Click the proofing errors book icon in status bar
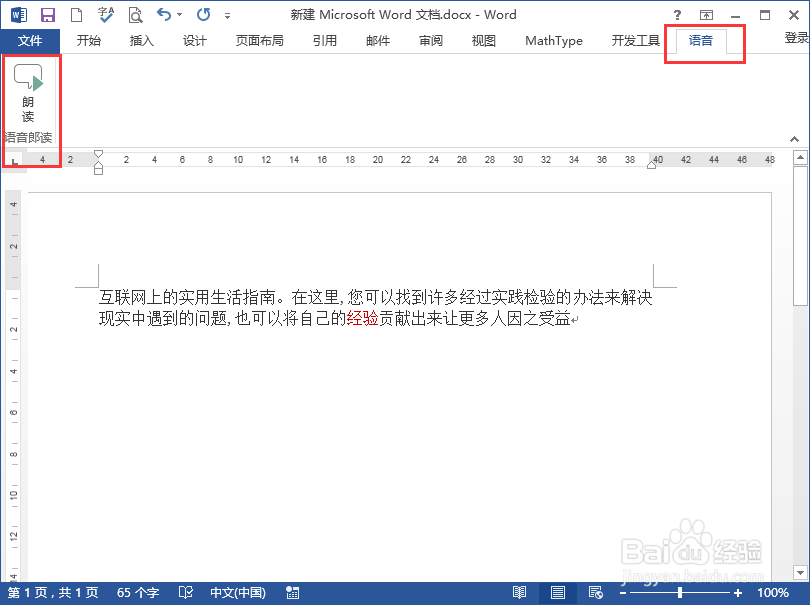Viewport: 810px width, 605px height. 185,593
